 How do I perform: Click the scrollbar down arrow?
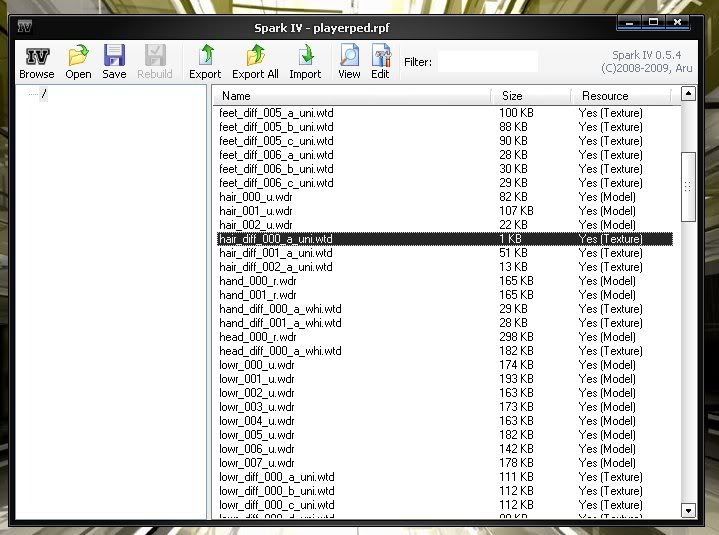(688, 510)
